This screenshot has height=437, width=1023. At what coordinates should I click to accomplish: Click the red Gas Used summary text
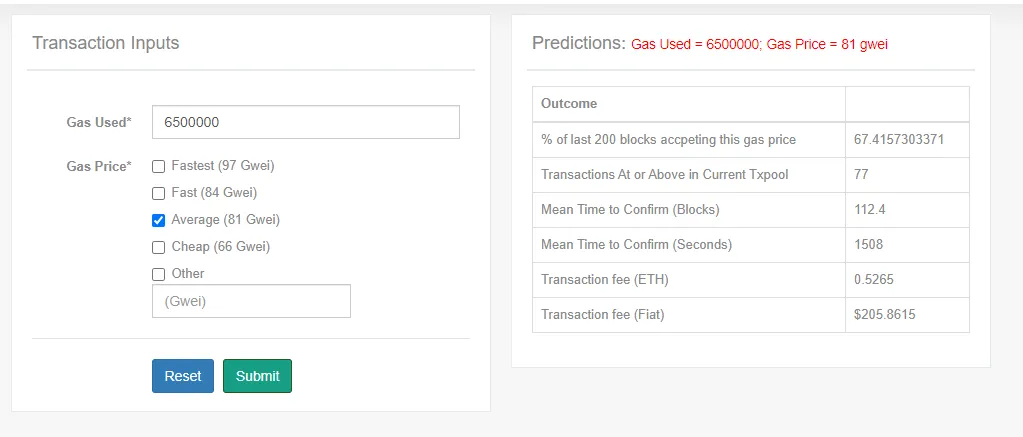pos(695,44)
